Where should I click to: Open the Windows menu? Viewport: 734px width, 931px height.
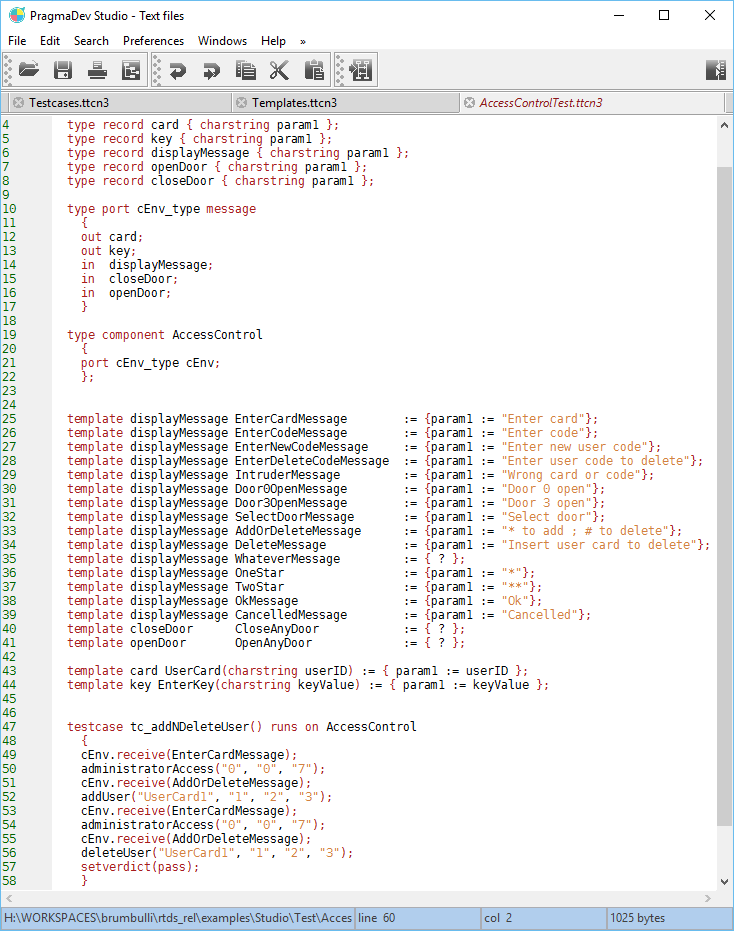pyautogui.click(x=222, y=41)
